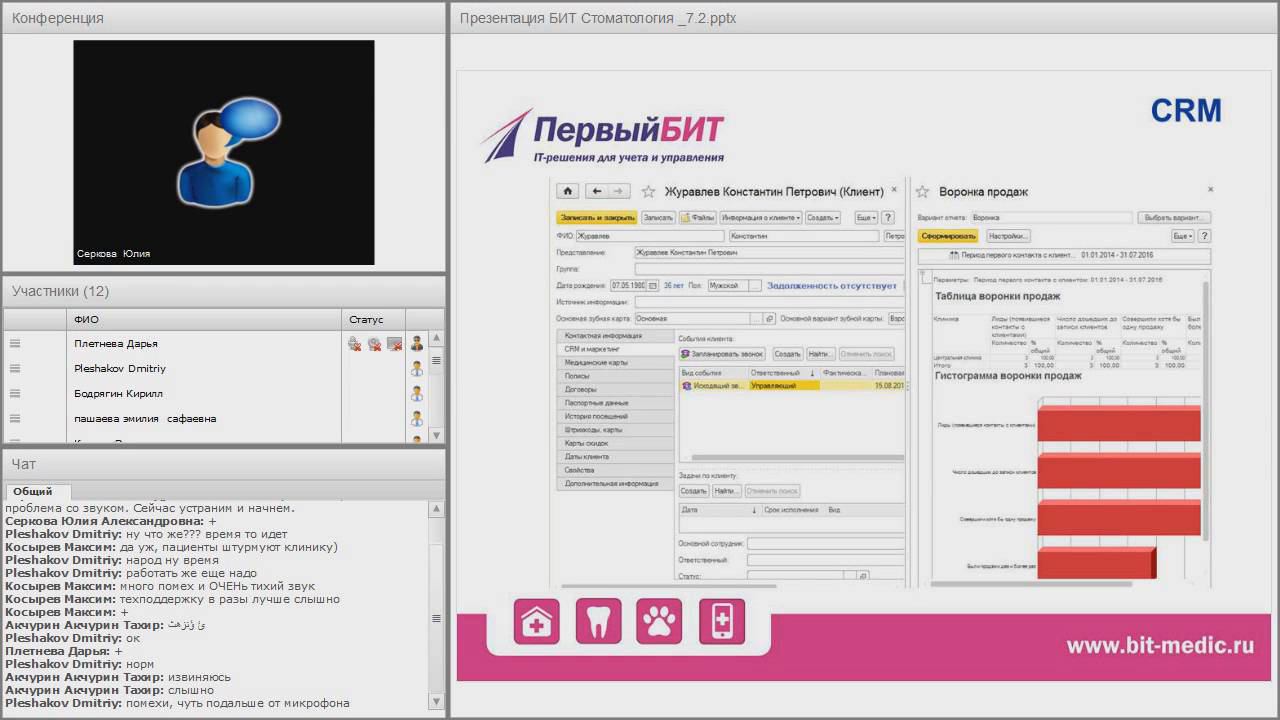The image size is (1280, 720).
Task: Close the Воронка продаж panel
Action: 1210,189
